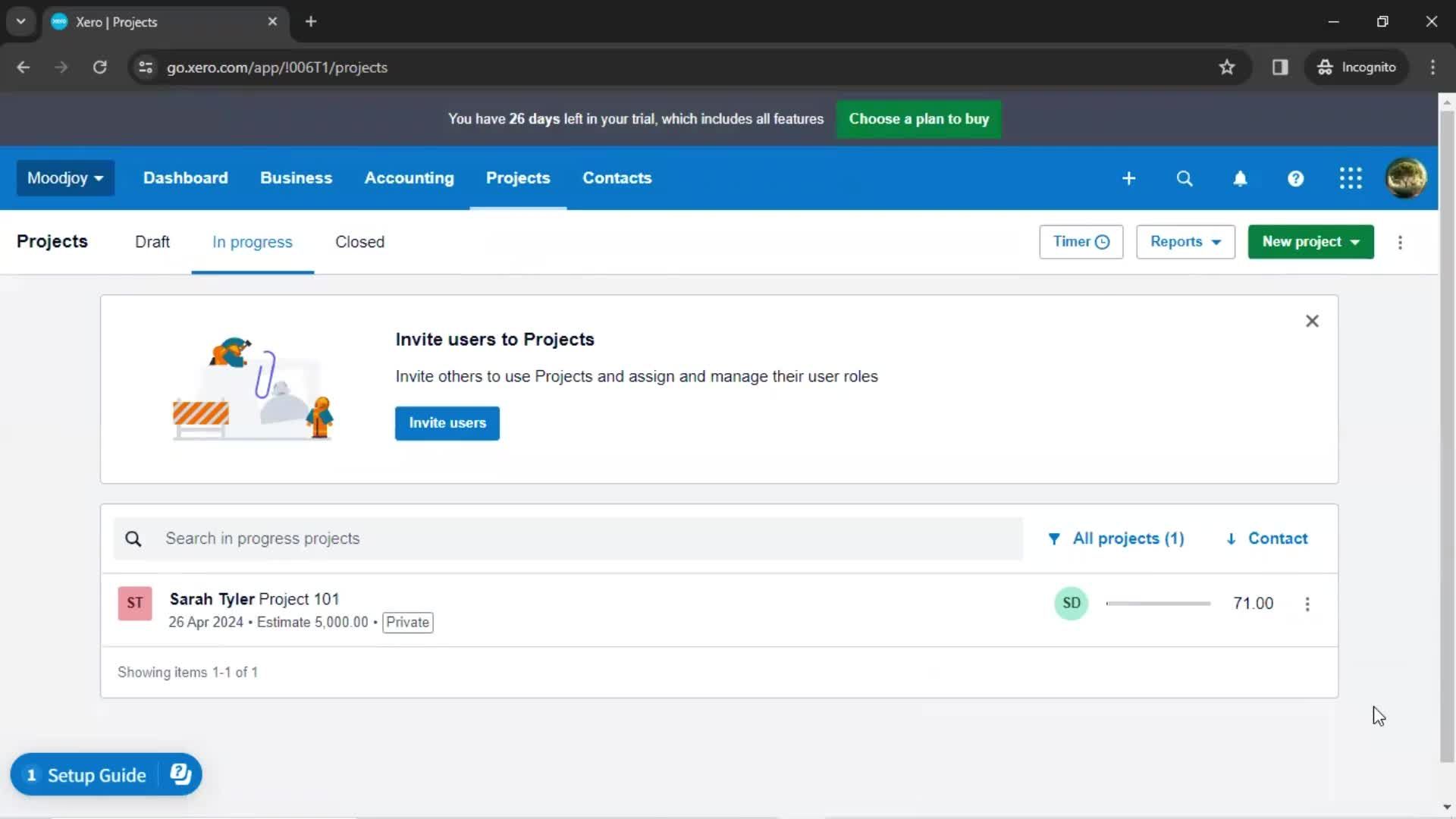Click the 'Invite users to Projects' heading
1456x819 pixels.
click(x=494, y=339)
